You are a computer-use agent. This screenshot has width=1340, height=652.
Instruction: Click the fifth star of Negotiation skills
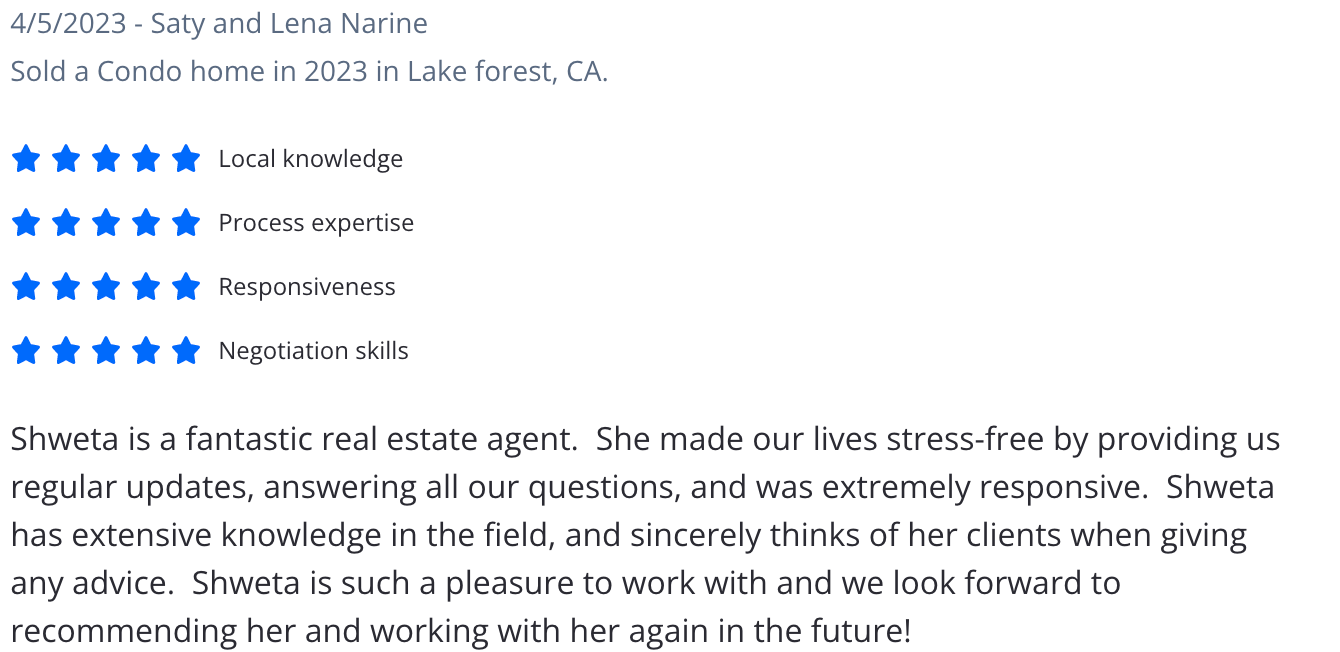(186, 350)
